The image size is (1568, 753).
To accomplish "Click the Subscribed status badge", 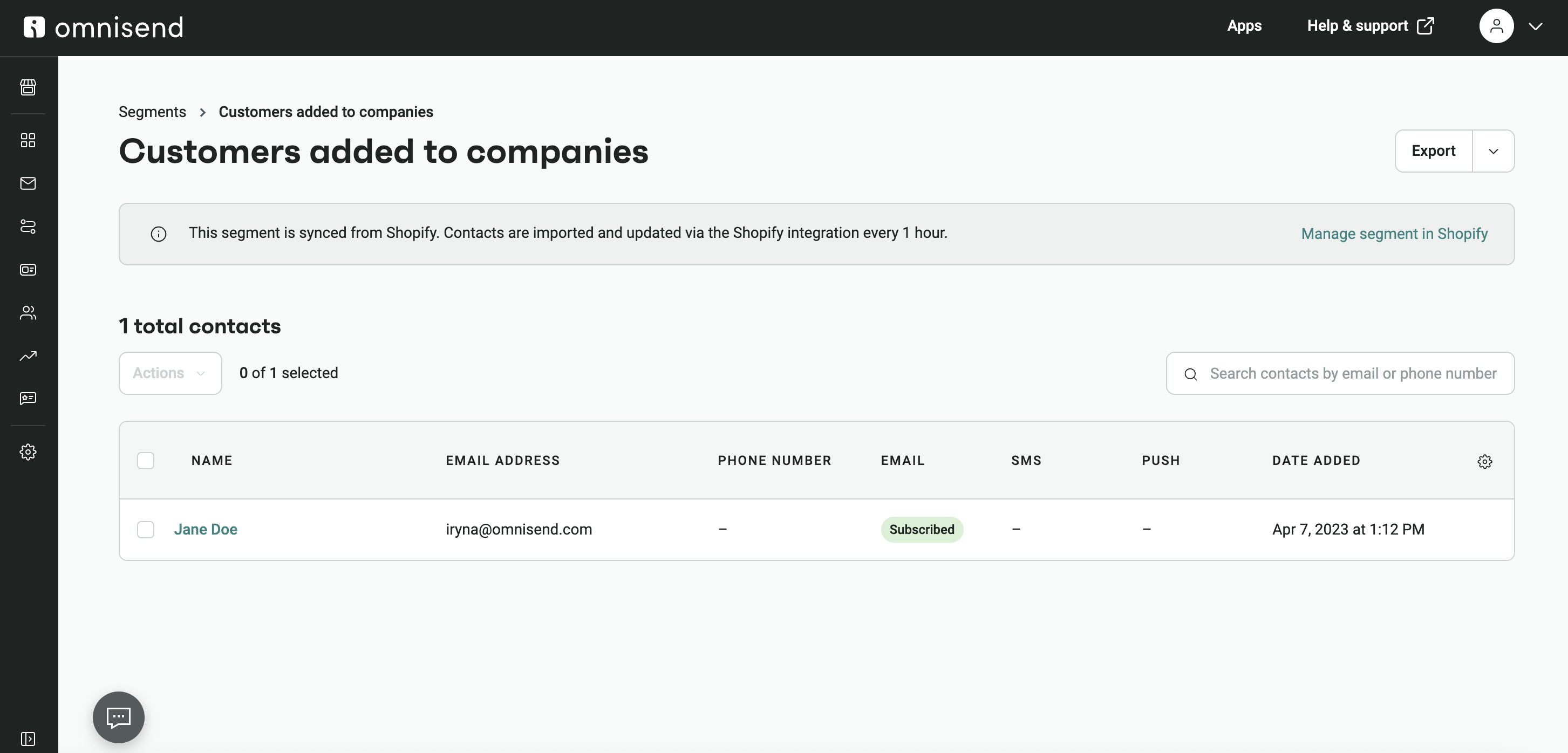I will click(922, 530).
